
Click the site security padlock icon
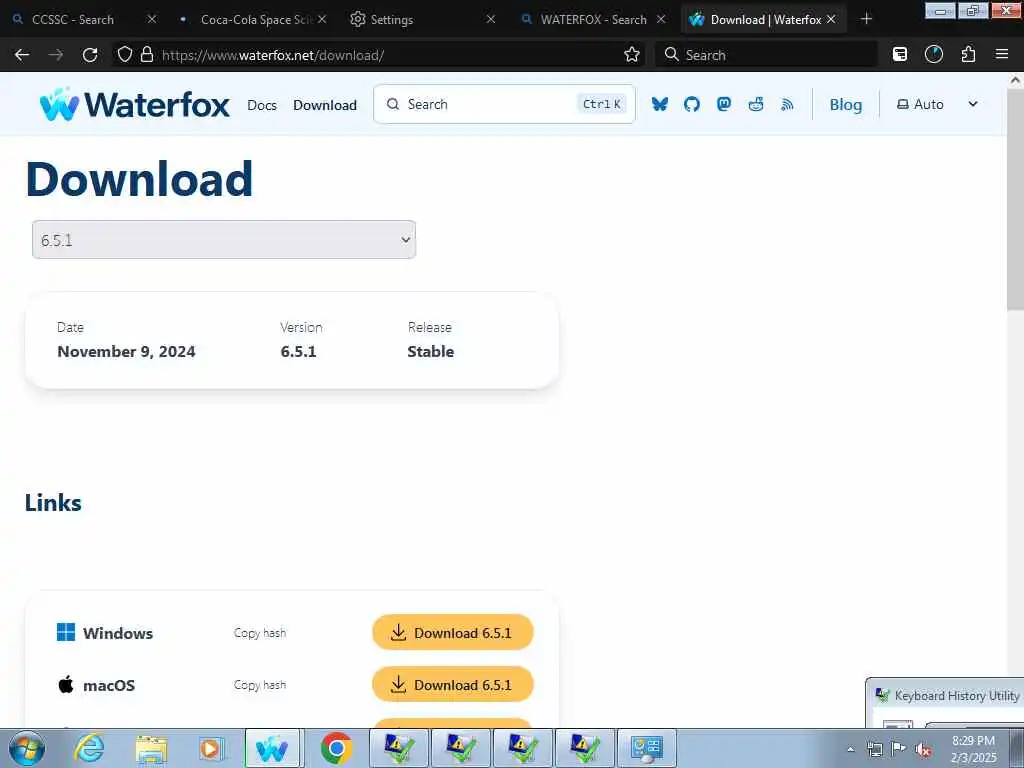click(147, 54)
